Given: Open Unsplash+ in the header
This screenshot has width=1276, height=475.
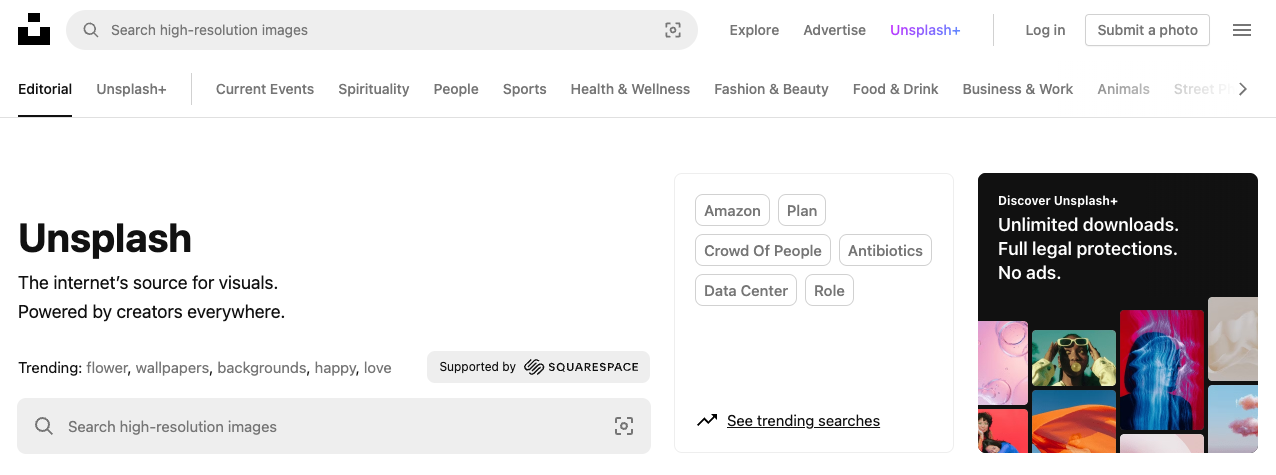Looking at the screenshot, I should click(x=925, y=30).
